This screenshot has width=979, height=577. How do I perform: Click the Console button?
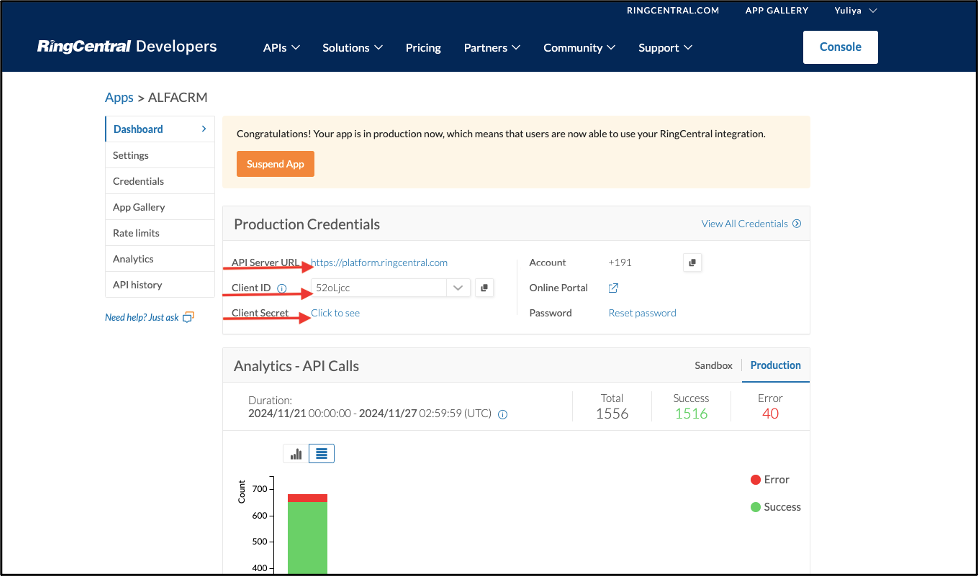click(840, 47)
